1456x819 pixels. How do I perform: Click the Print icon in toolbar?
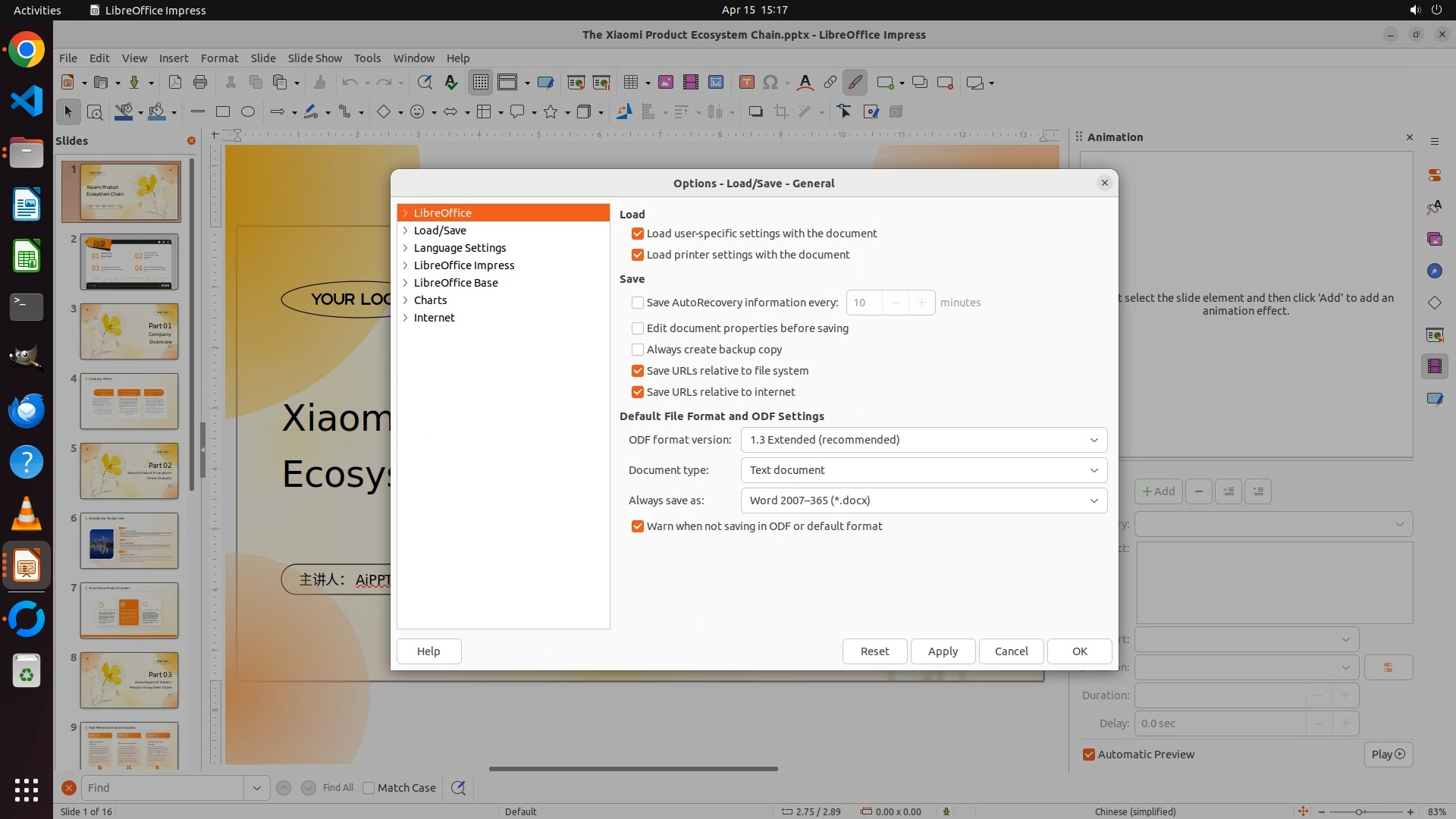pos(200,83)
